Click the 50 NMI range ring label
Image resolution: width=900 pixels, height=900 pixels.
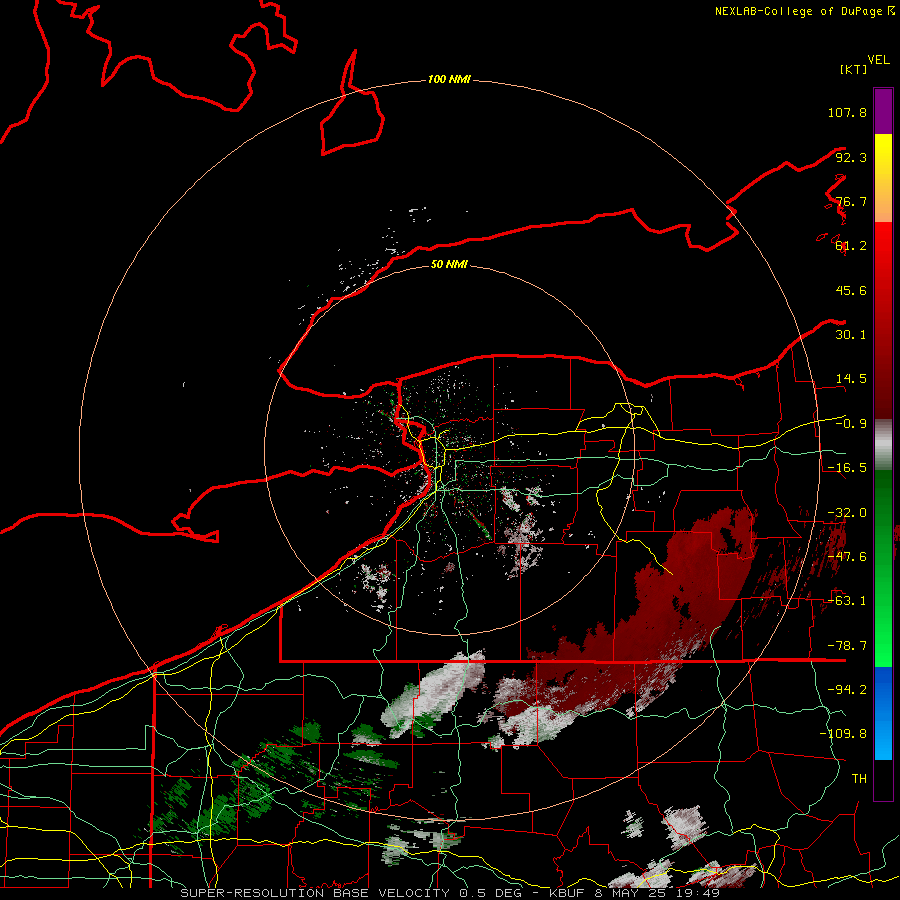pos(449,264)
